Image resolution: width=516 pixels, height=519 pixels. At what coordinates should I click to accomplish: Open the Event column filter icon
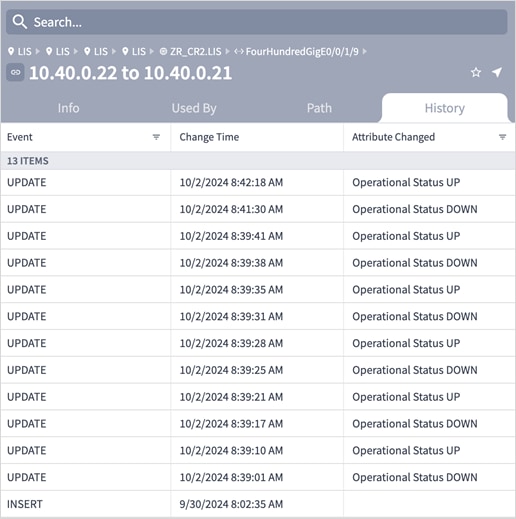pos(156,137)
